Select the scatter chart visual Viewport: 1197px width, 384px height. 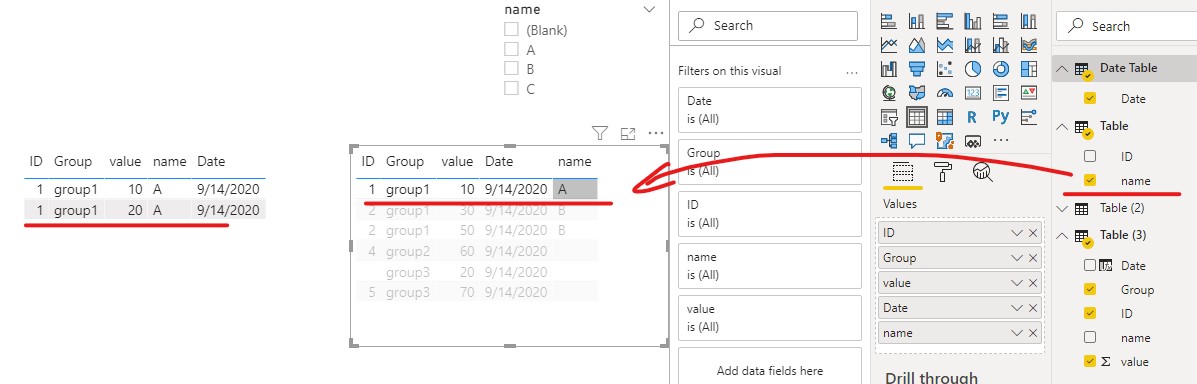pos(945,69)
